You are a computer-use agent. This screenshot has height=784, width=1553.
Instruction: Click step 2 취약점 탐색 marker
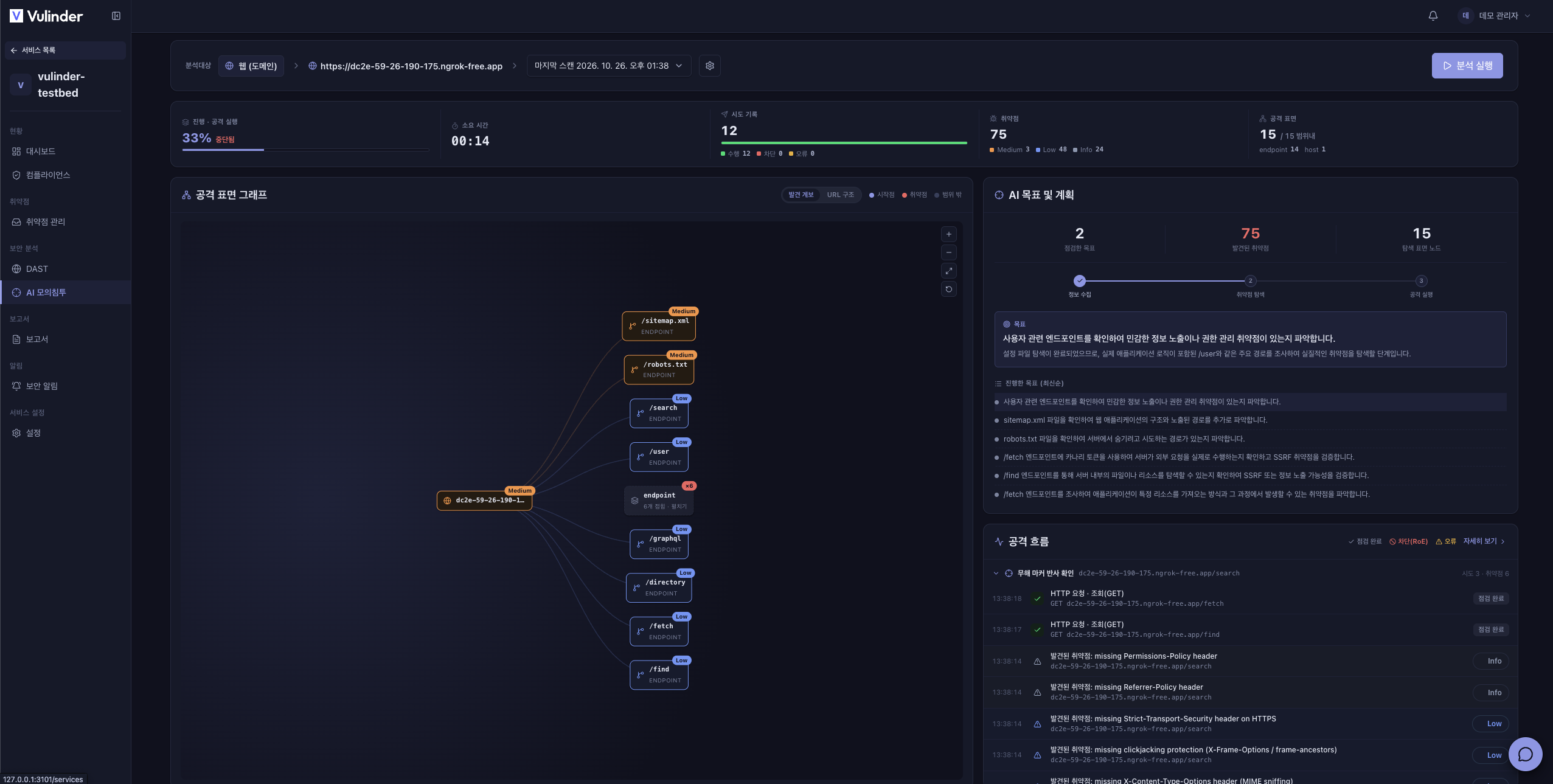coord(1250,281)
